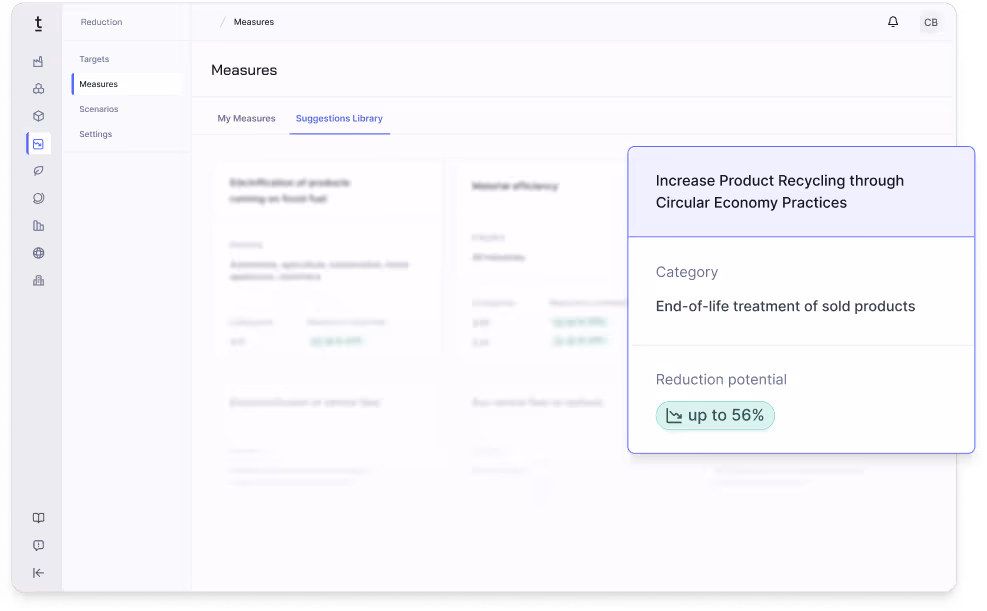Click the globe icon in the sidebar
The image size is (987, 611).
pos(38,253)
